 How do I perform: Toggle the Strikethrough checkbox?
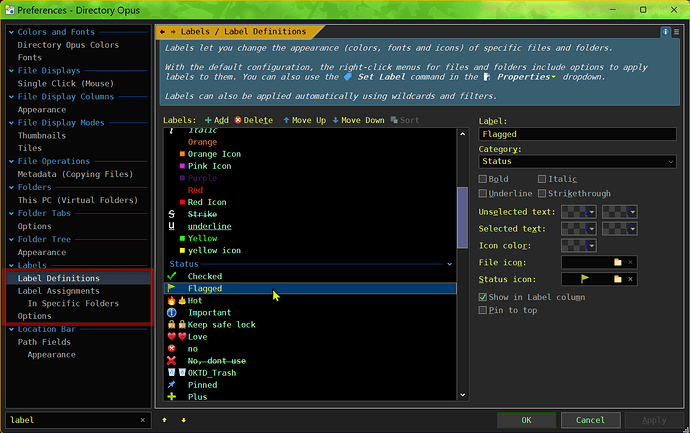point(541,194)
